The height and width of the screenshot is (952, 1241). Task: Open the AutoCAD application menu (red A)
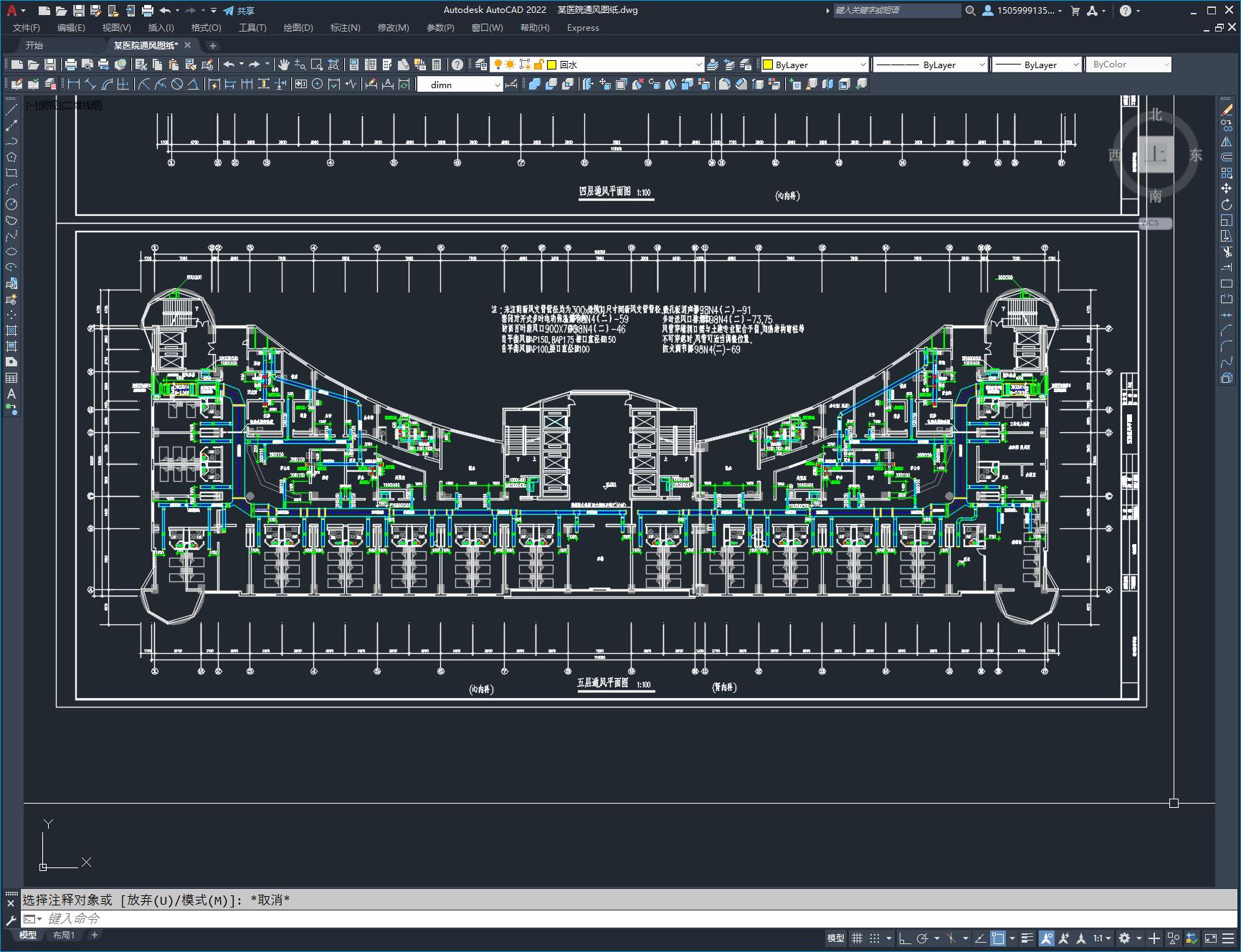click(x=11, y=10)
